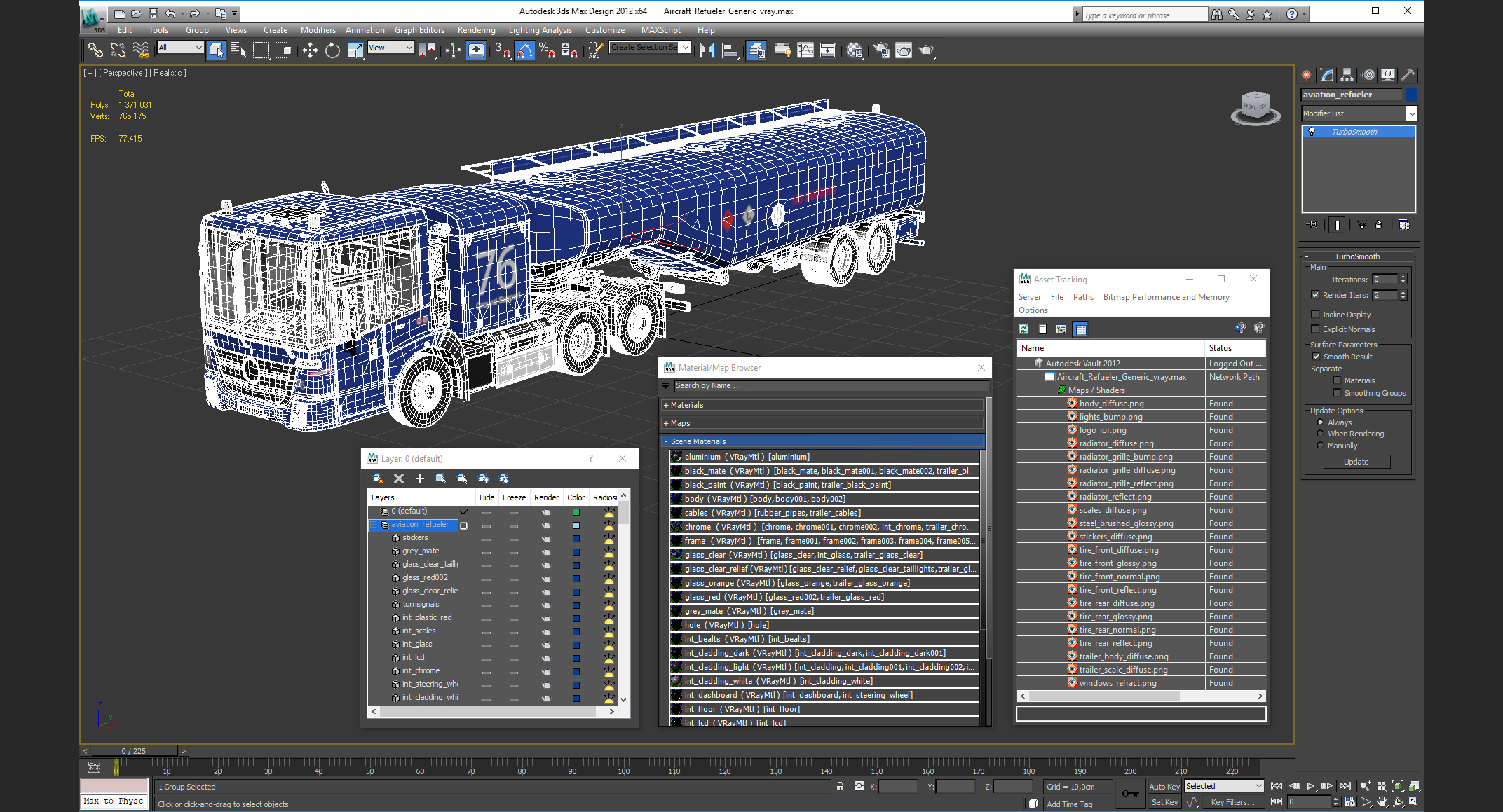Viewport: 1503px width, 812px height.
Task: Click the stickers layer color swatch
Action: coord(576,539)
